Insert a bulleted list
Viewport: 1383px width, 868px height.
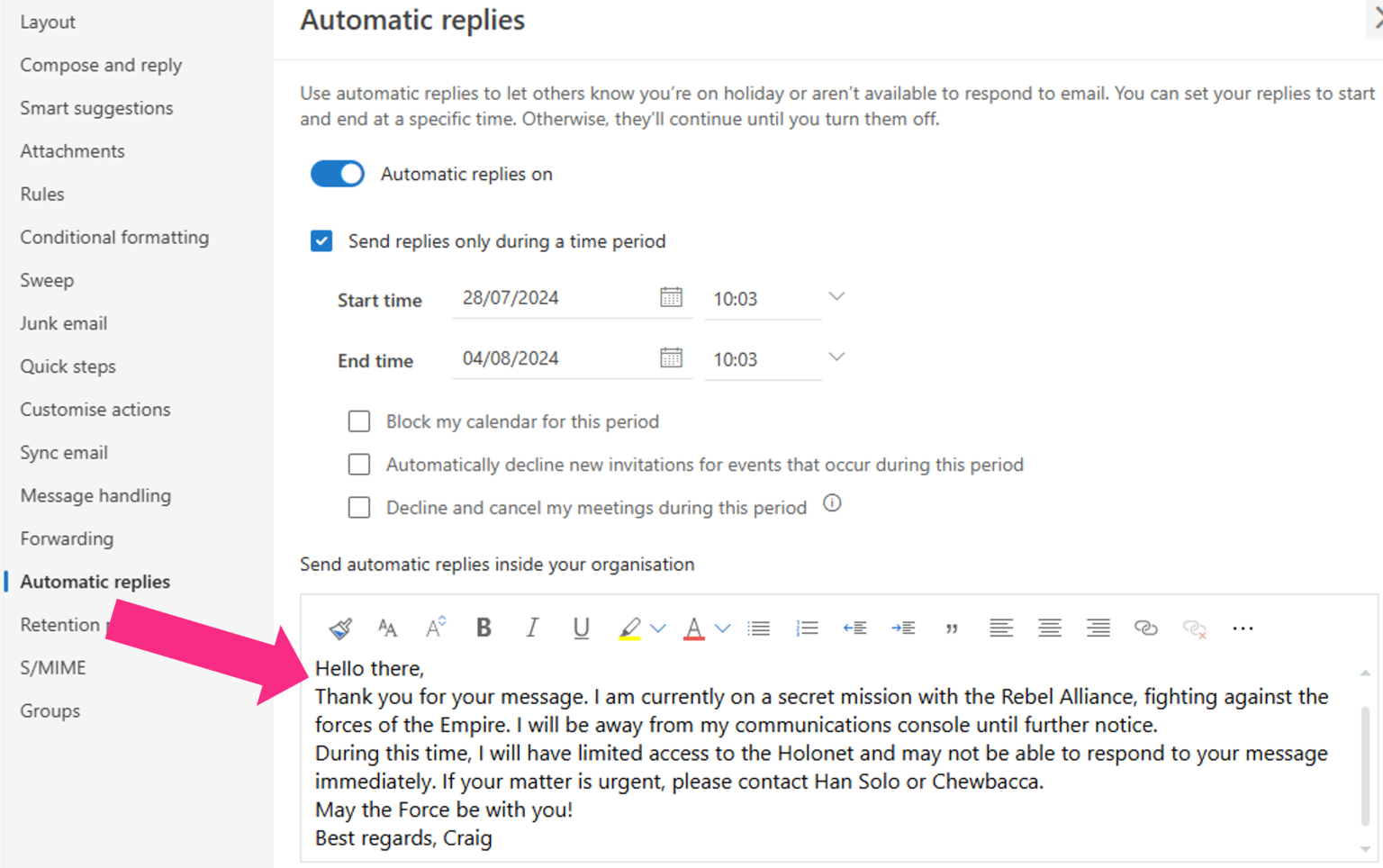pyautogui.click(x=759, y=628)
